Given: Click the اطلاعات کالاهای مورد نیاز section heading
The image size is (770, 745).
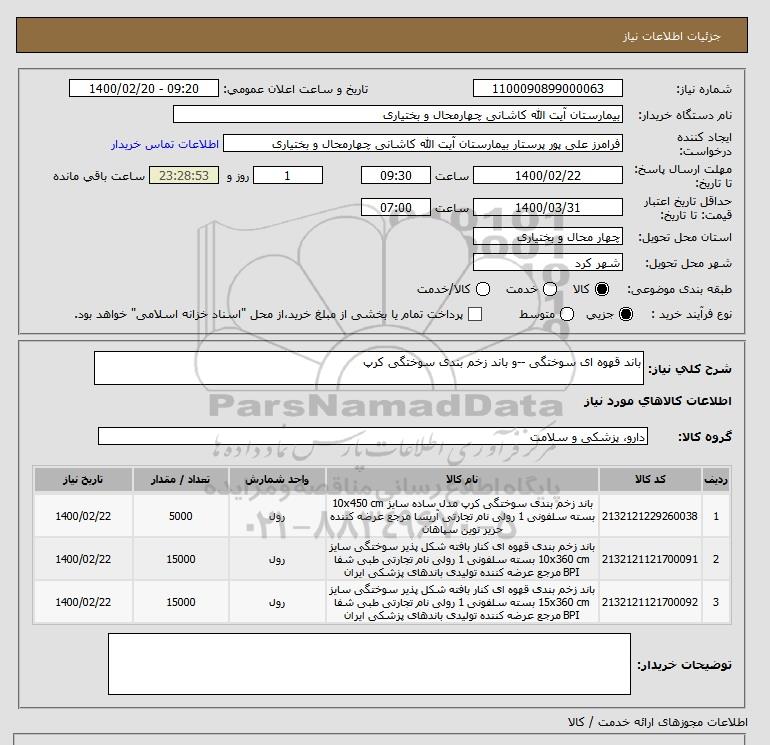Looking at the screenshot, I should point(658,401).
